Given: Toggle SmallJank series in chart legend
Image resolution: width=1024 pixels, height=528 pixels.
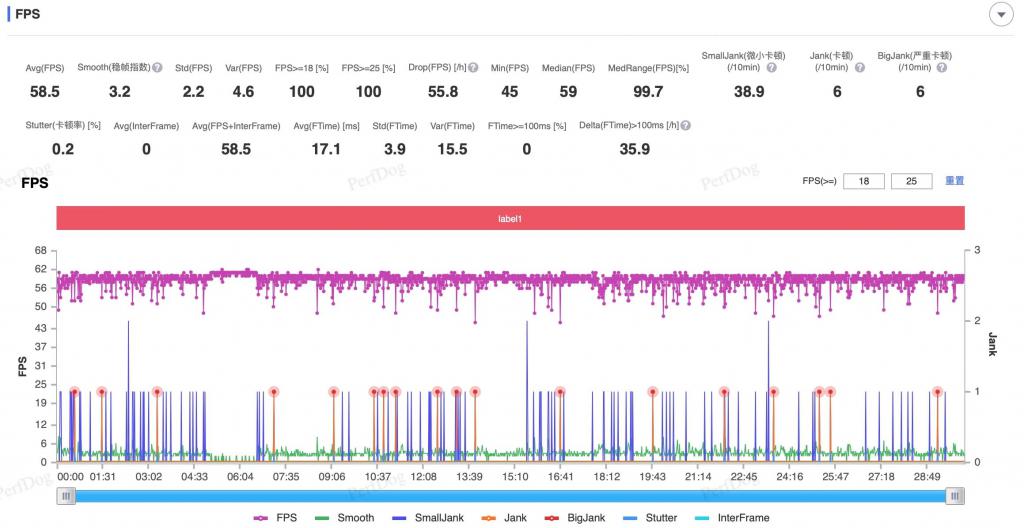Looking at the screenshot, I should click(x=427, y=518).
